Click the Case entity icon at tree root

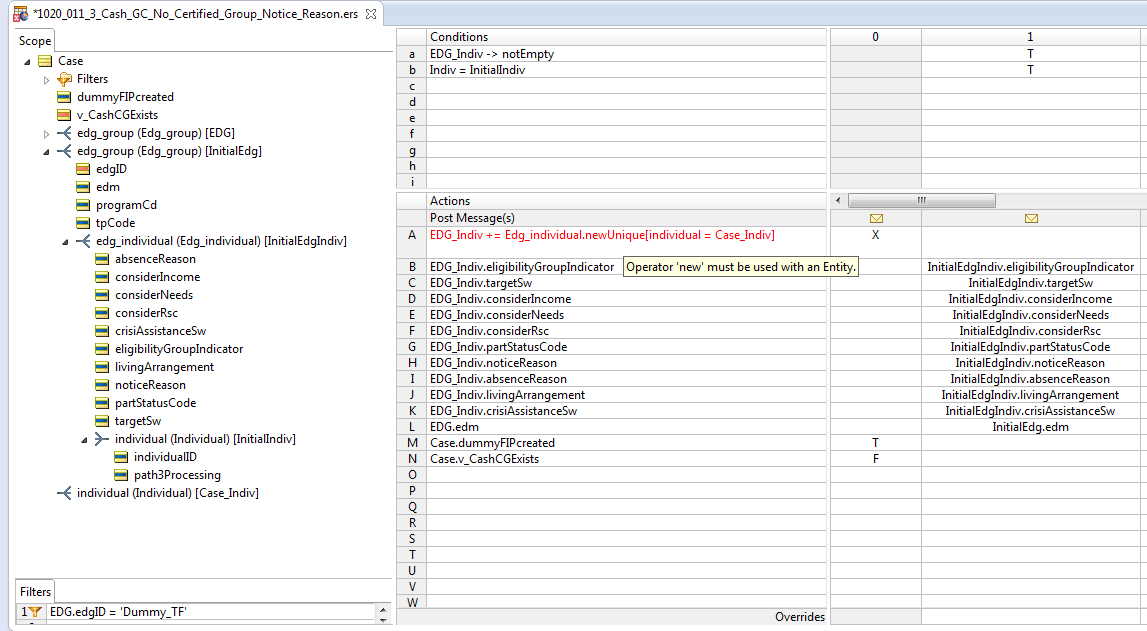tap(45, 61)
